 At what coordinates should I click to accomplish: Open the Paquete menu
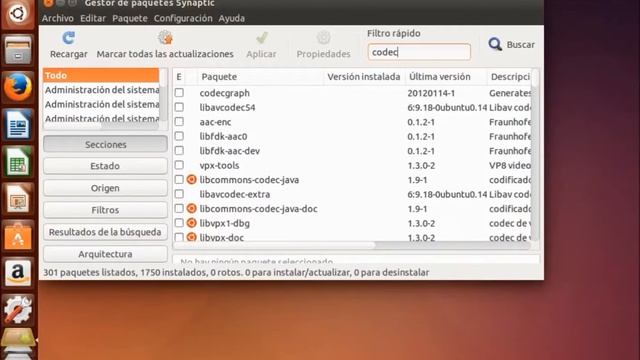tap(130, 18)
